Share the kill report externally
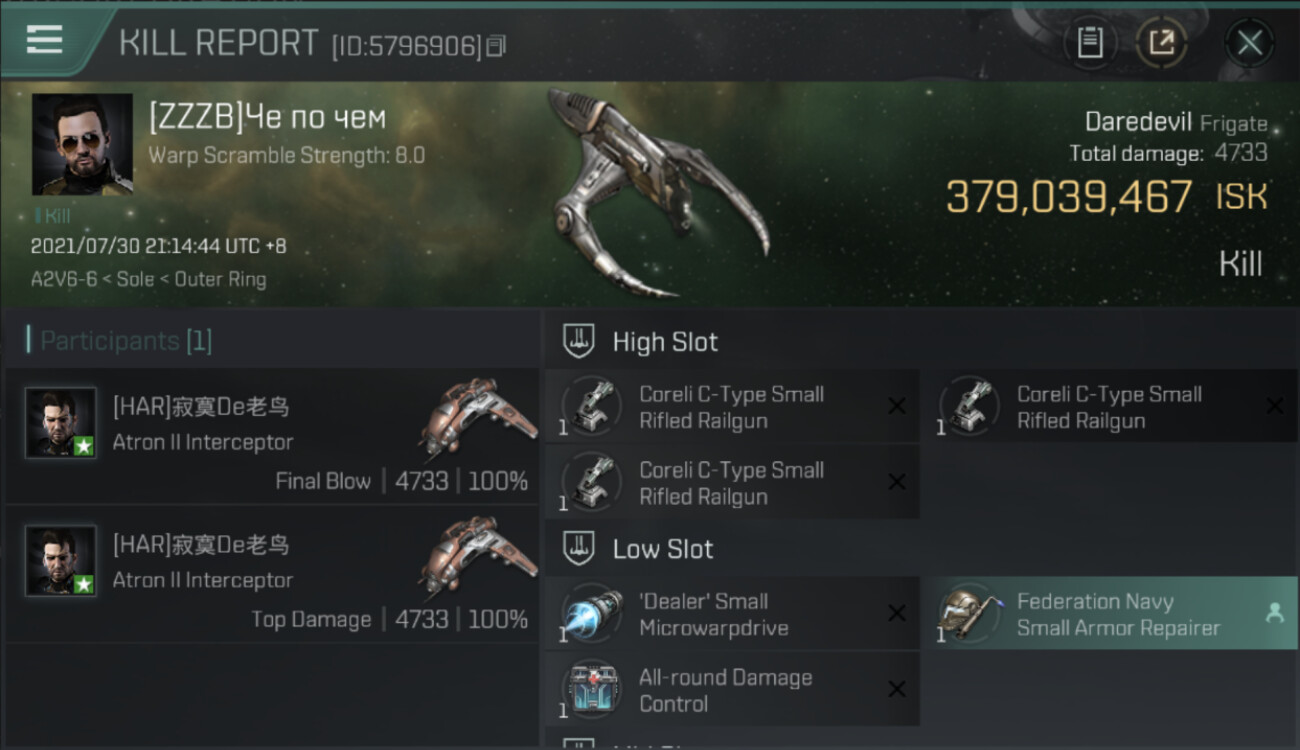 tap(1162, 42)
